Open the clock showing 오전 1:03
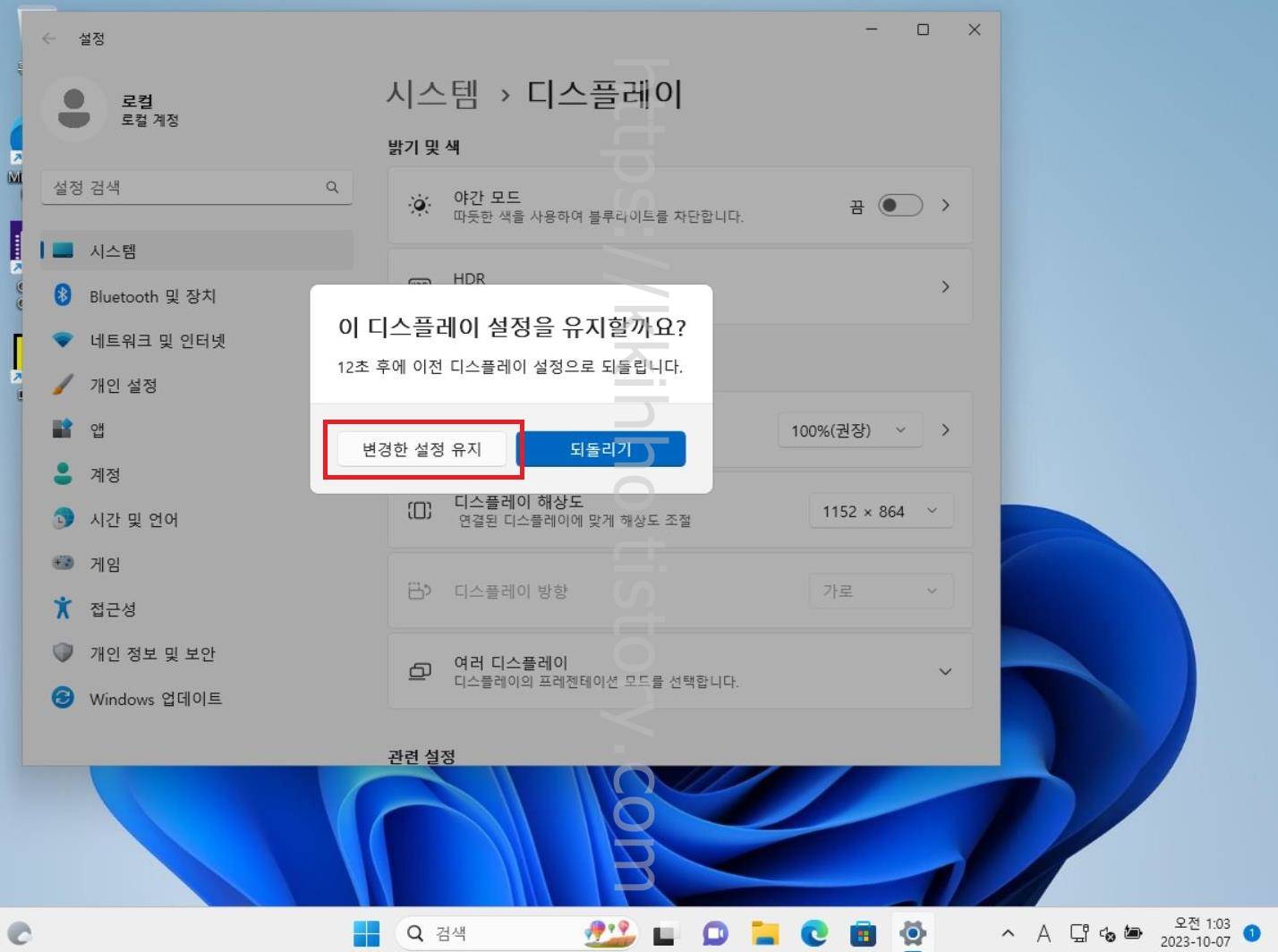This screenshot has height=952, width=1278. click(x=1195, y=932)
